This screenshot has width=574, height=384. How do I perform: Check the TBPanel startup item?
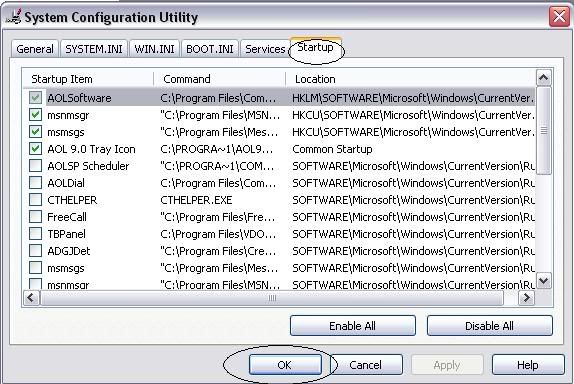pos(36,234)
